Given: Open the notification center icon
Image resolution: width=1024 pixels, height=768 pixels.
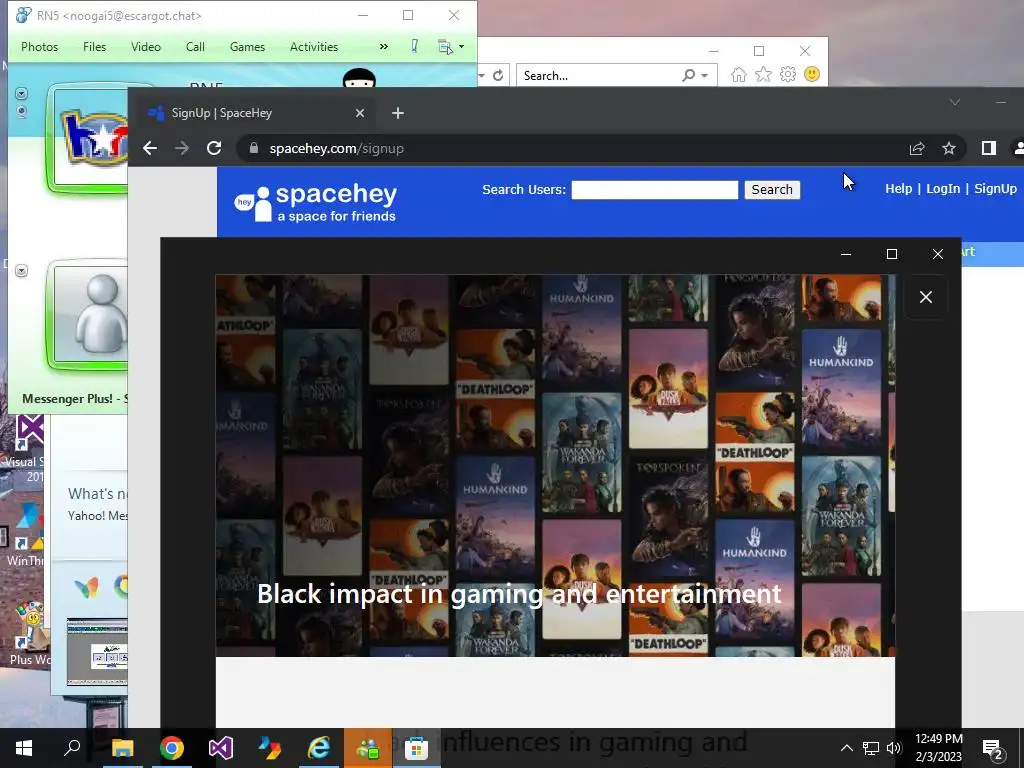Looking at the screenshot, I should (993, 749).
